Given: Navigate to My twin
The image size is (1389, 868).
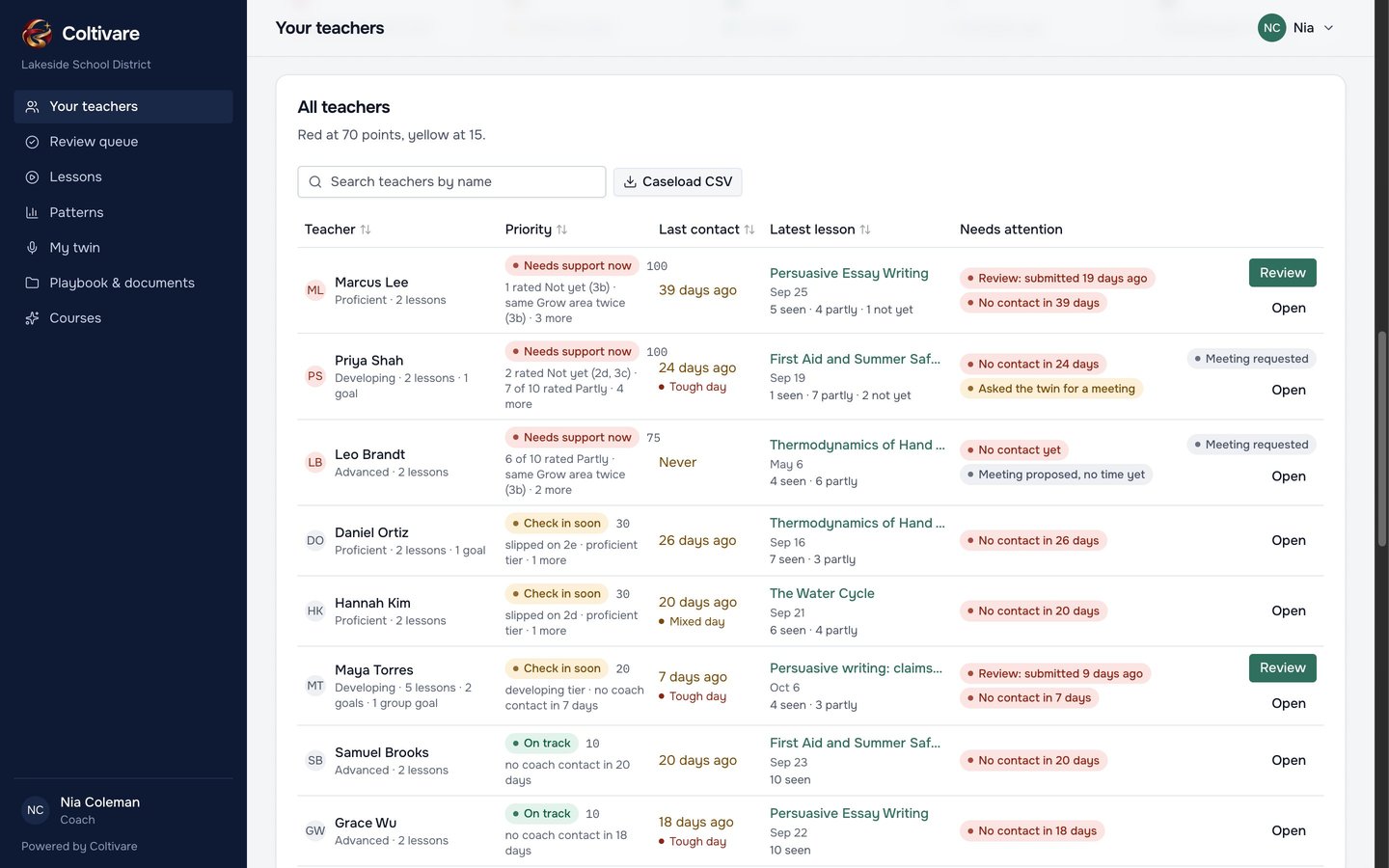Looking at the screenshot, I should (x=123, y=248).
